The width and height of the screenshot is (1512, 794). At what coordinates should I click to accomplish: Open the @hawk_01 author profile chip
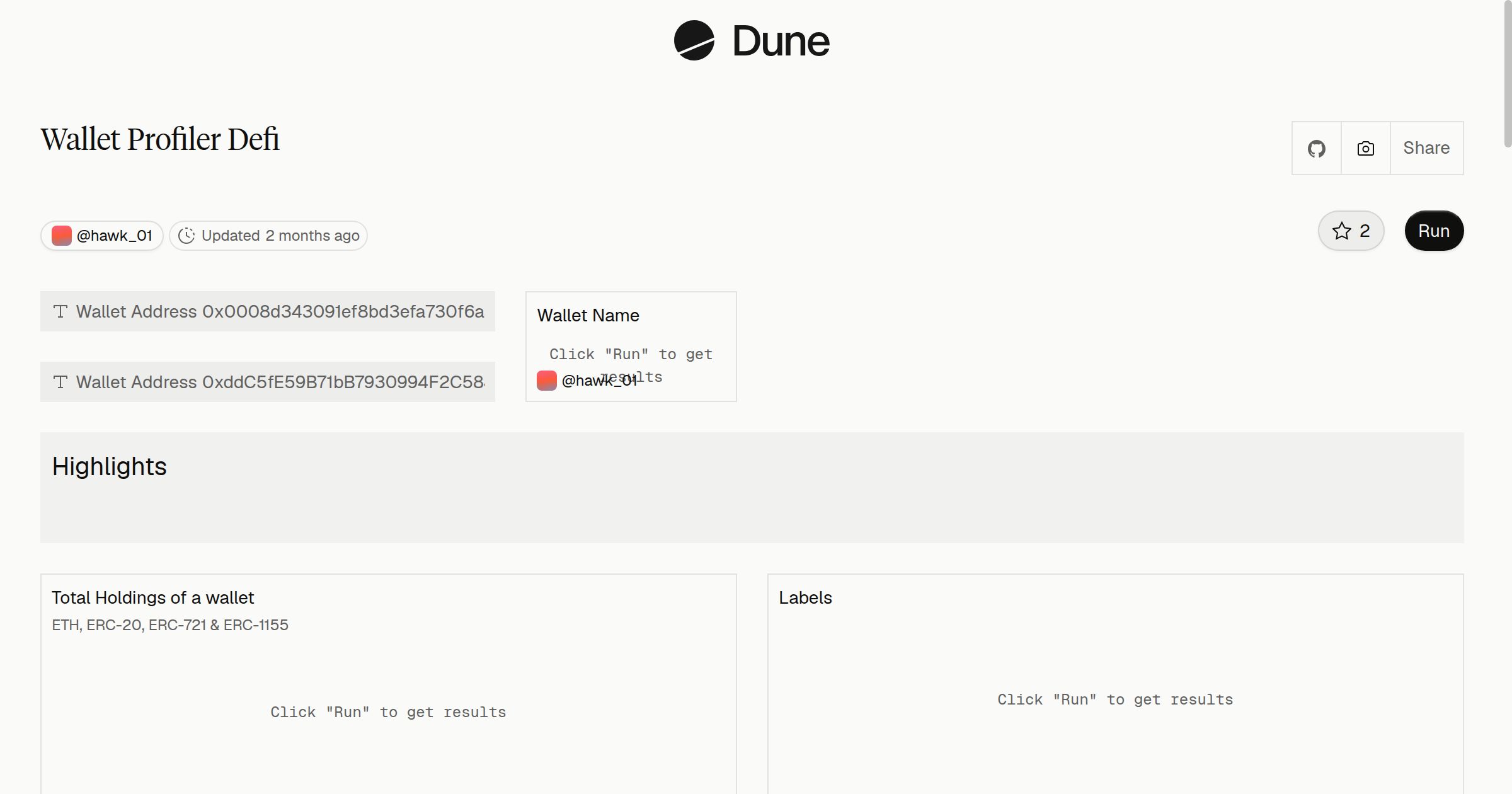click(102, 236)
